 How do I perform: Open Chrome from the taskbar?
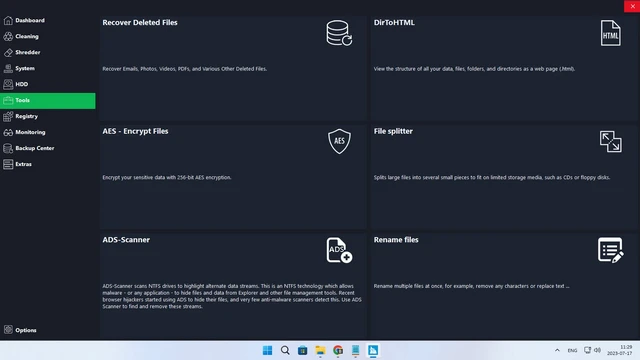point(338,350)
